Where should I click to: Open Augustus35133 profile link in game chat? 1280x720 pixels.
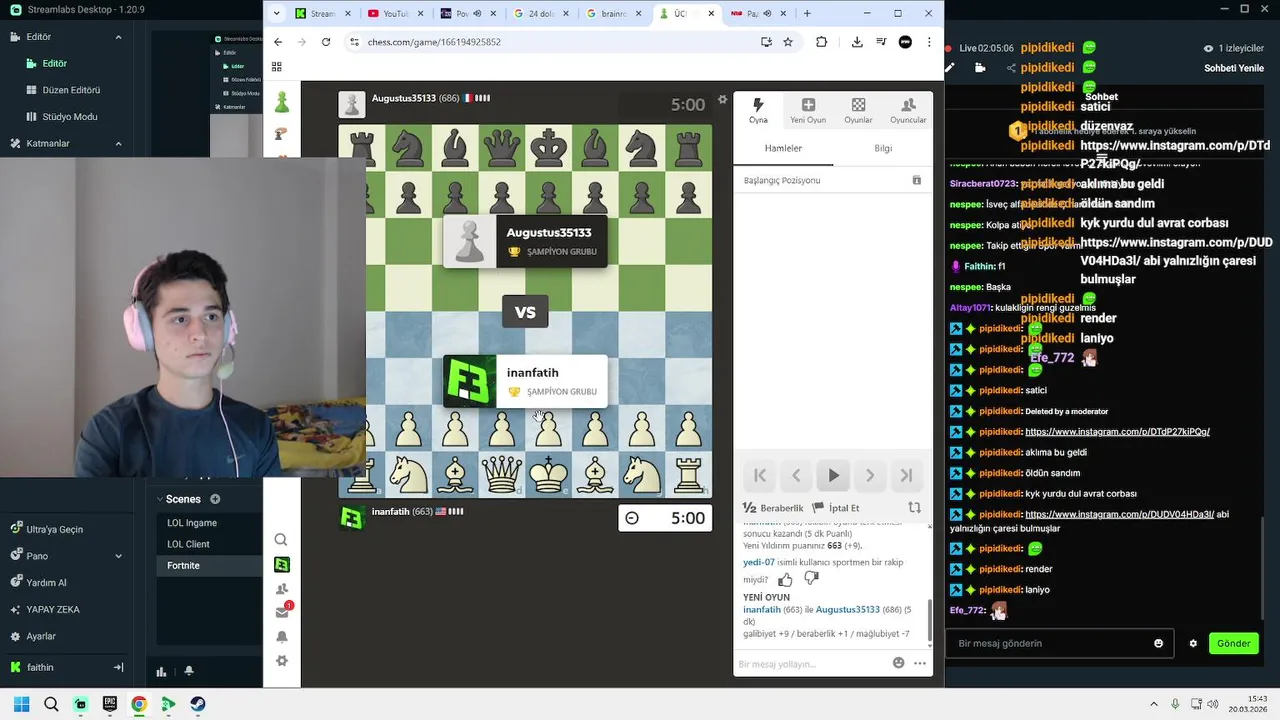pos(847,609)
